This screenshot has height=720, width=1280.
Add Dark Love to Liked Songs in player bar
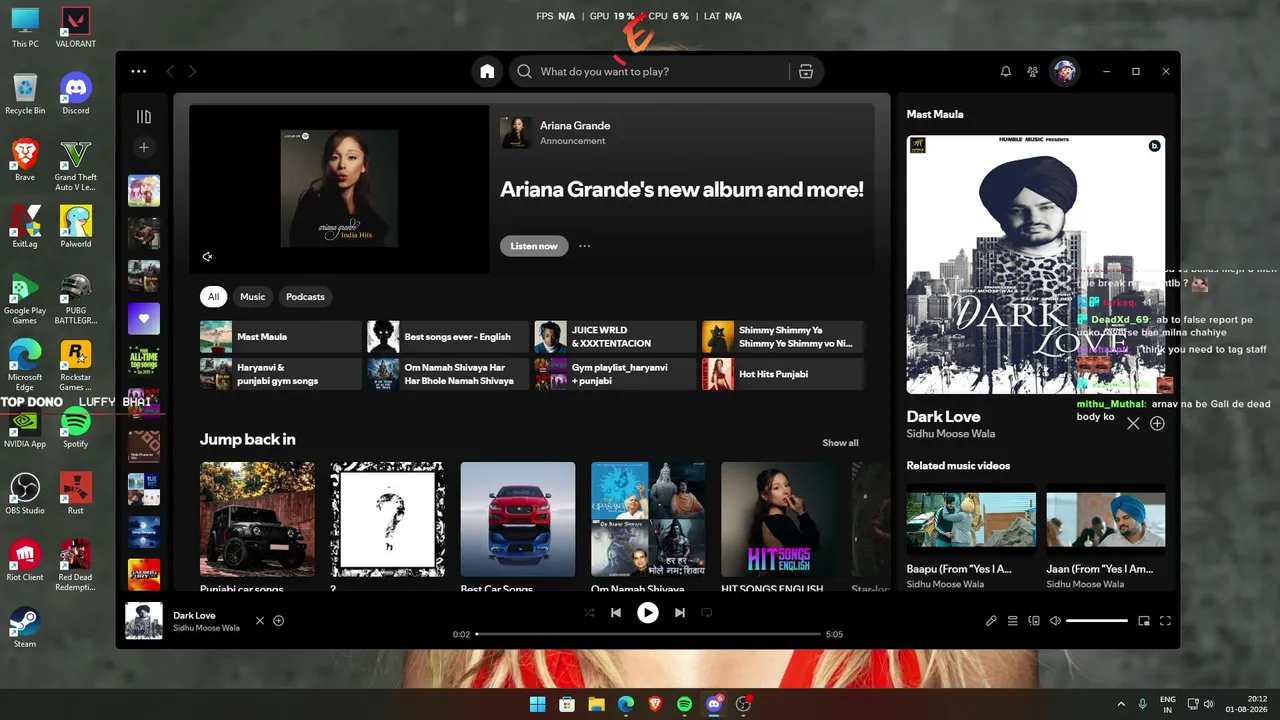click(279, 621)
